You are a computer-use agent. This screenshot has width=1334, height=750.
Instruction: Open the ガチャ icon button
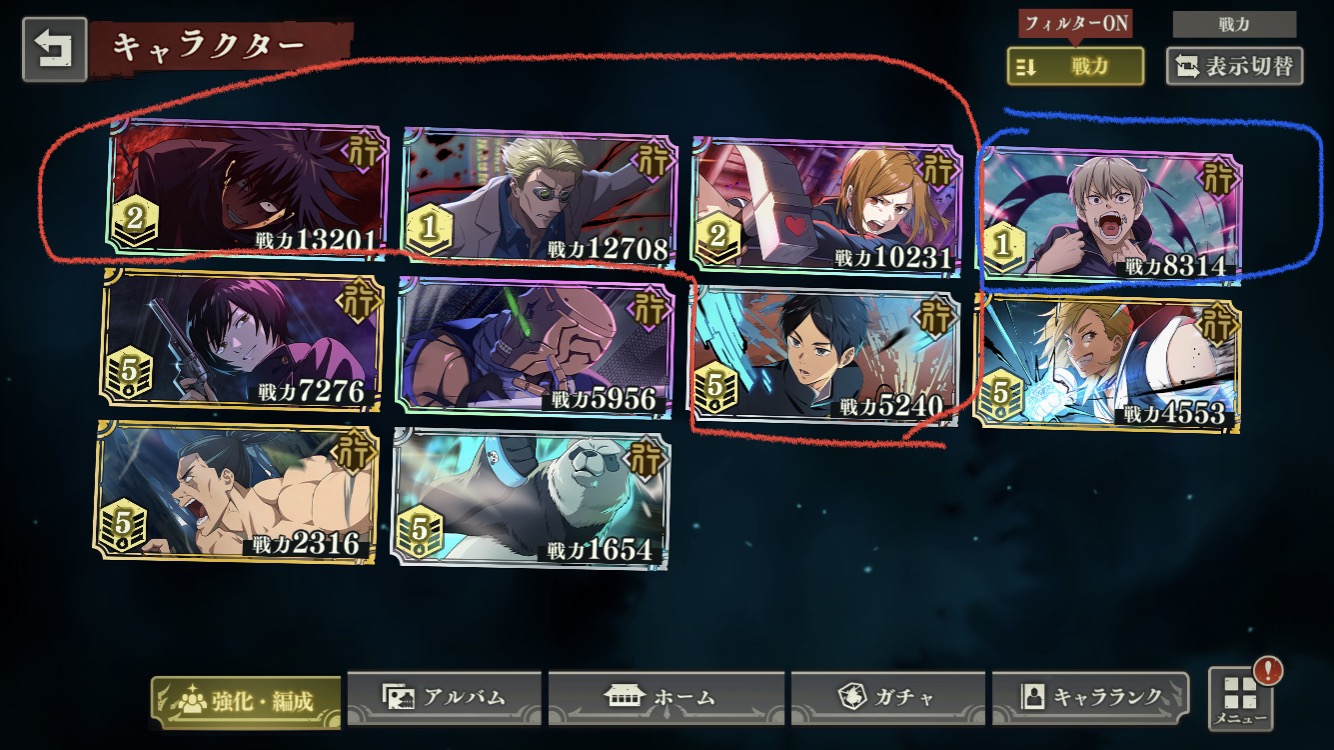(x=887, y=697)
